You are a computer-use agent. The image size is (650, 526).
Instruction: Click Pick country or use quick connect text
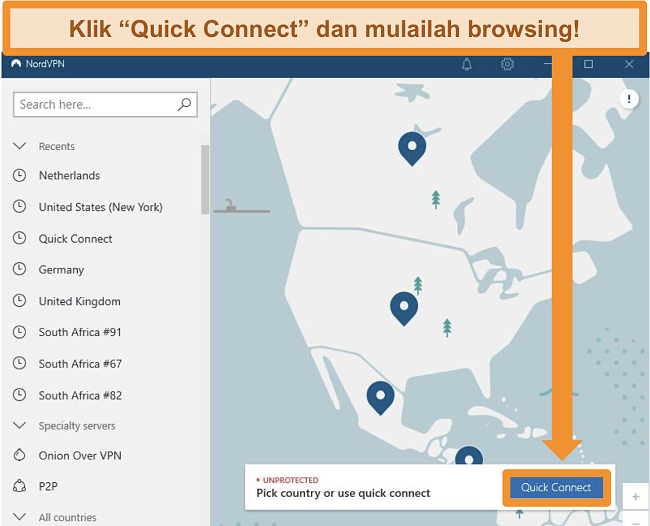343,493
